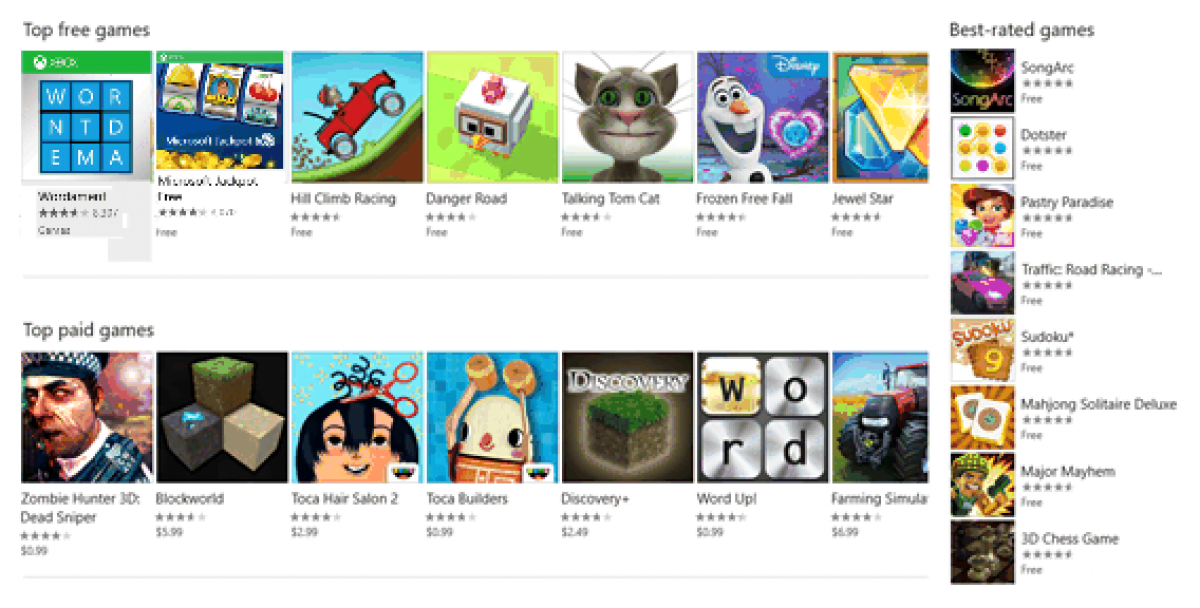Choose the Toca Builders game icon
The height and width of the screenshot is (608, 1200).
(x=492, y=417)
